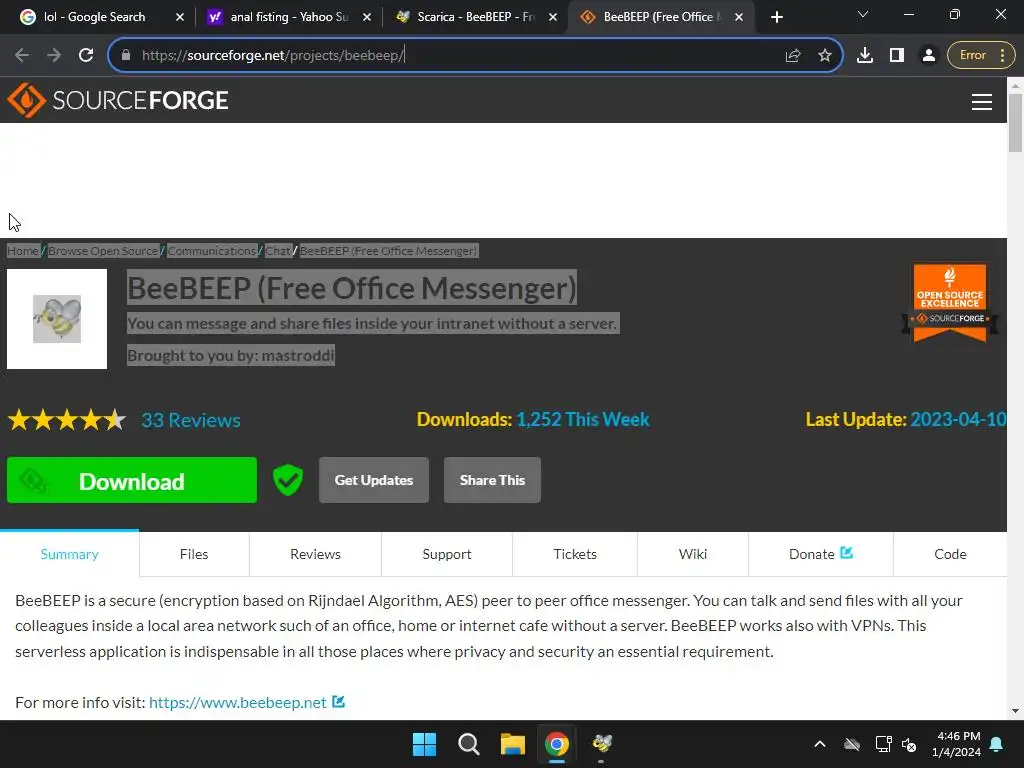Click the lock site information icon

click(126, 55)
